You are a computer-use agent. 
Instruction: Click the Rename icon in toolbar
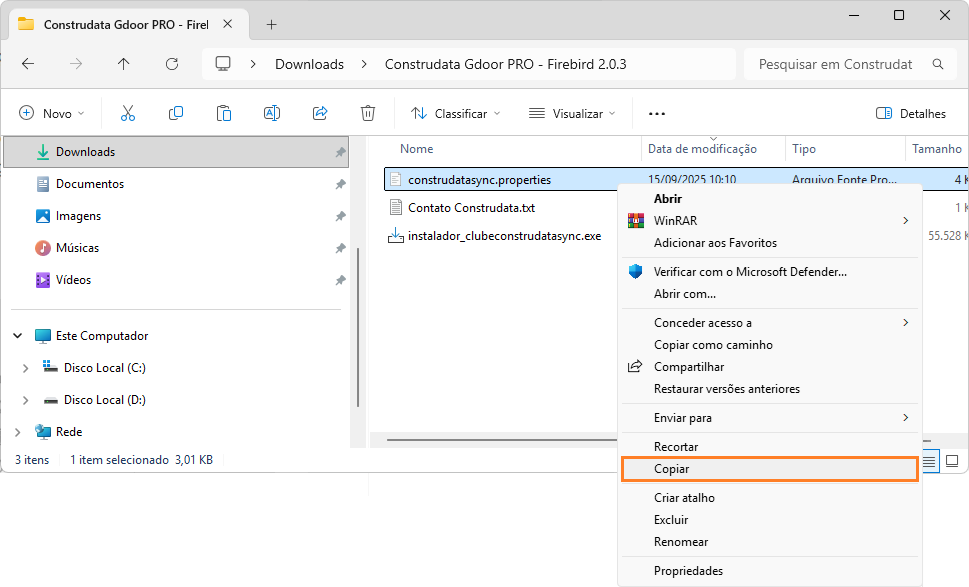pos(272,113)
